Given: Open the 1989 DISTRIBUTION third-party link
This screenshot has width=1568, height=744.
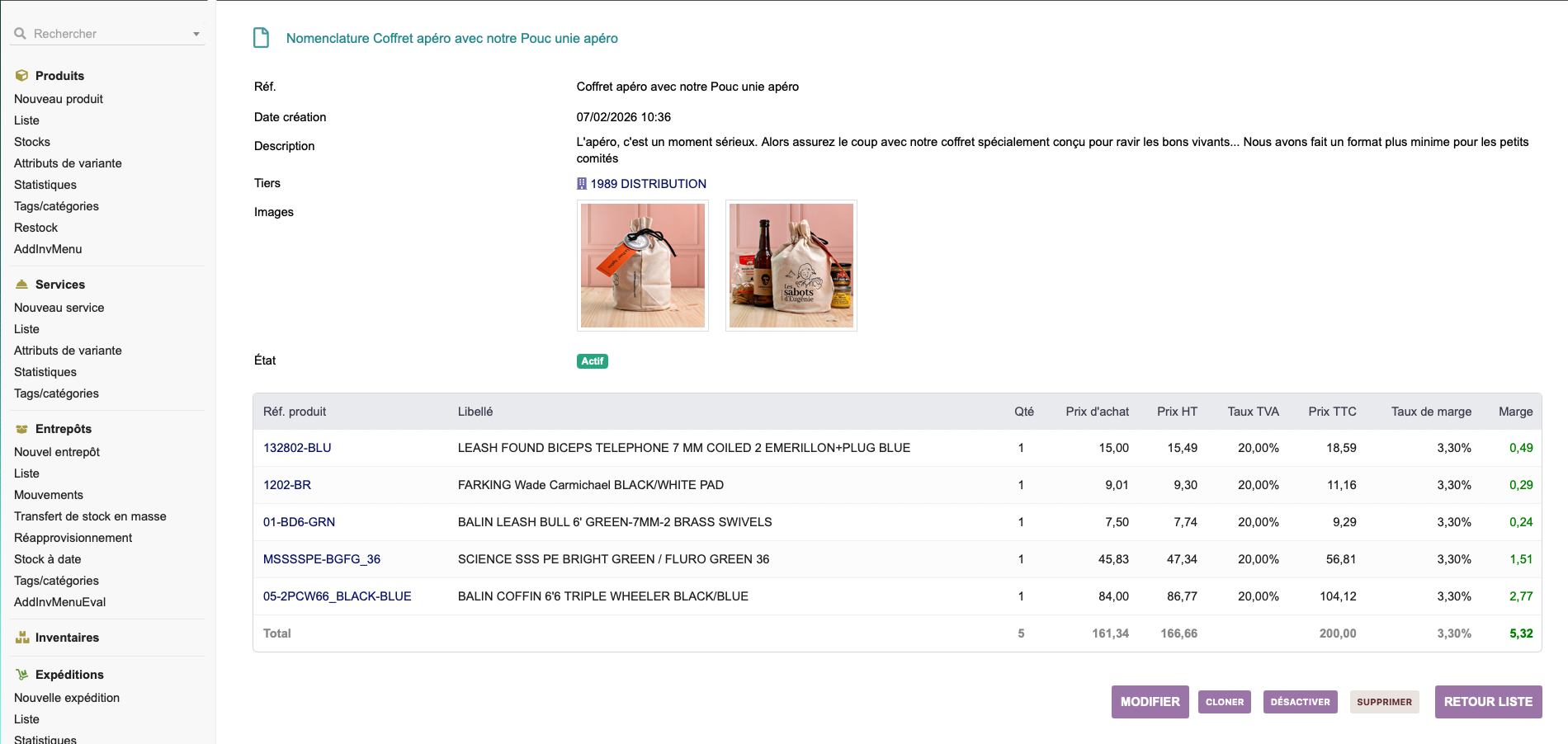Looking at the screenshot, I should 648,184.
